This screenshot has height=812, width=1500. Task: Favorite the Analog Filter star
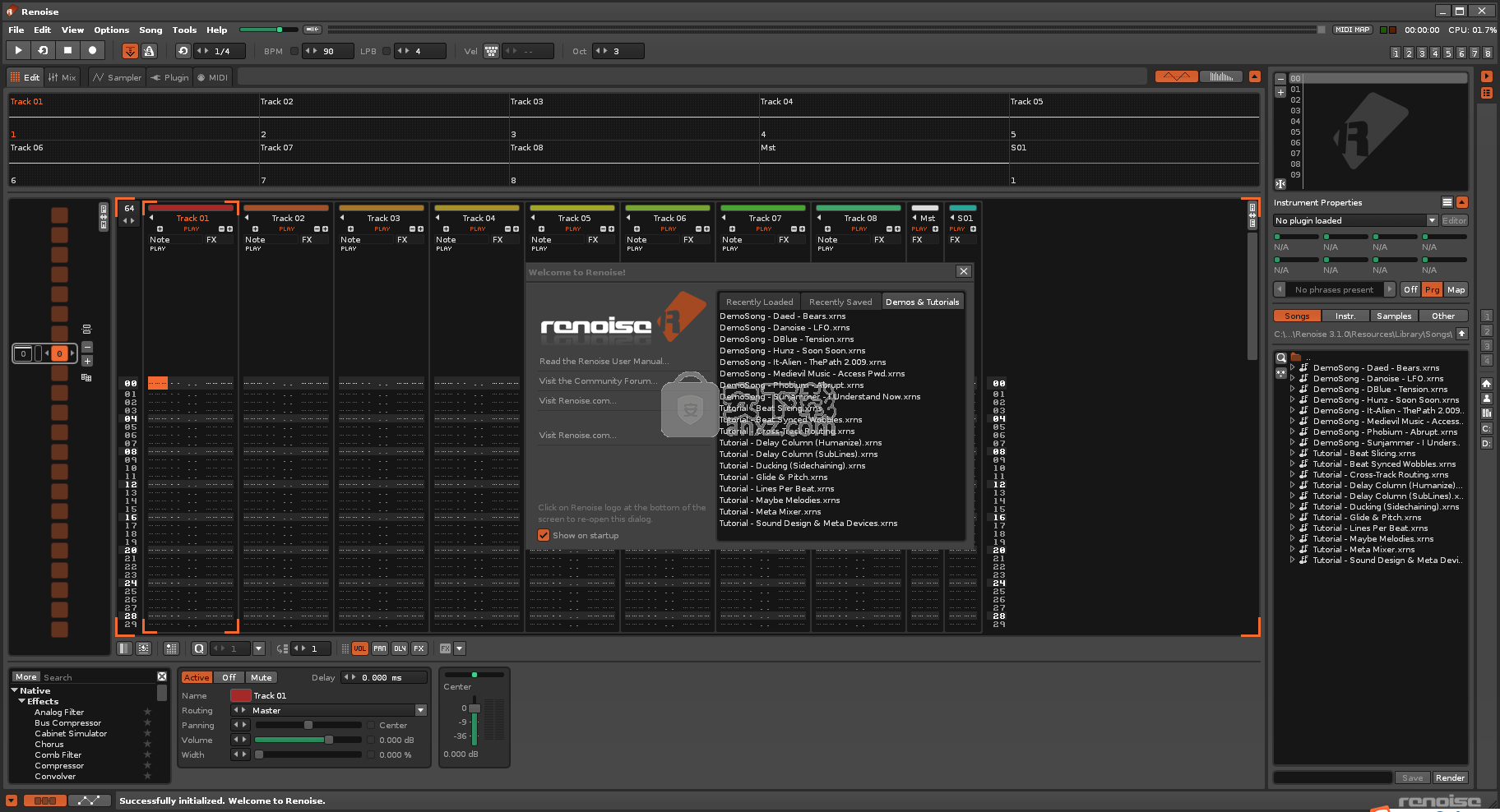click(147, 712)
